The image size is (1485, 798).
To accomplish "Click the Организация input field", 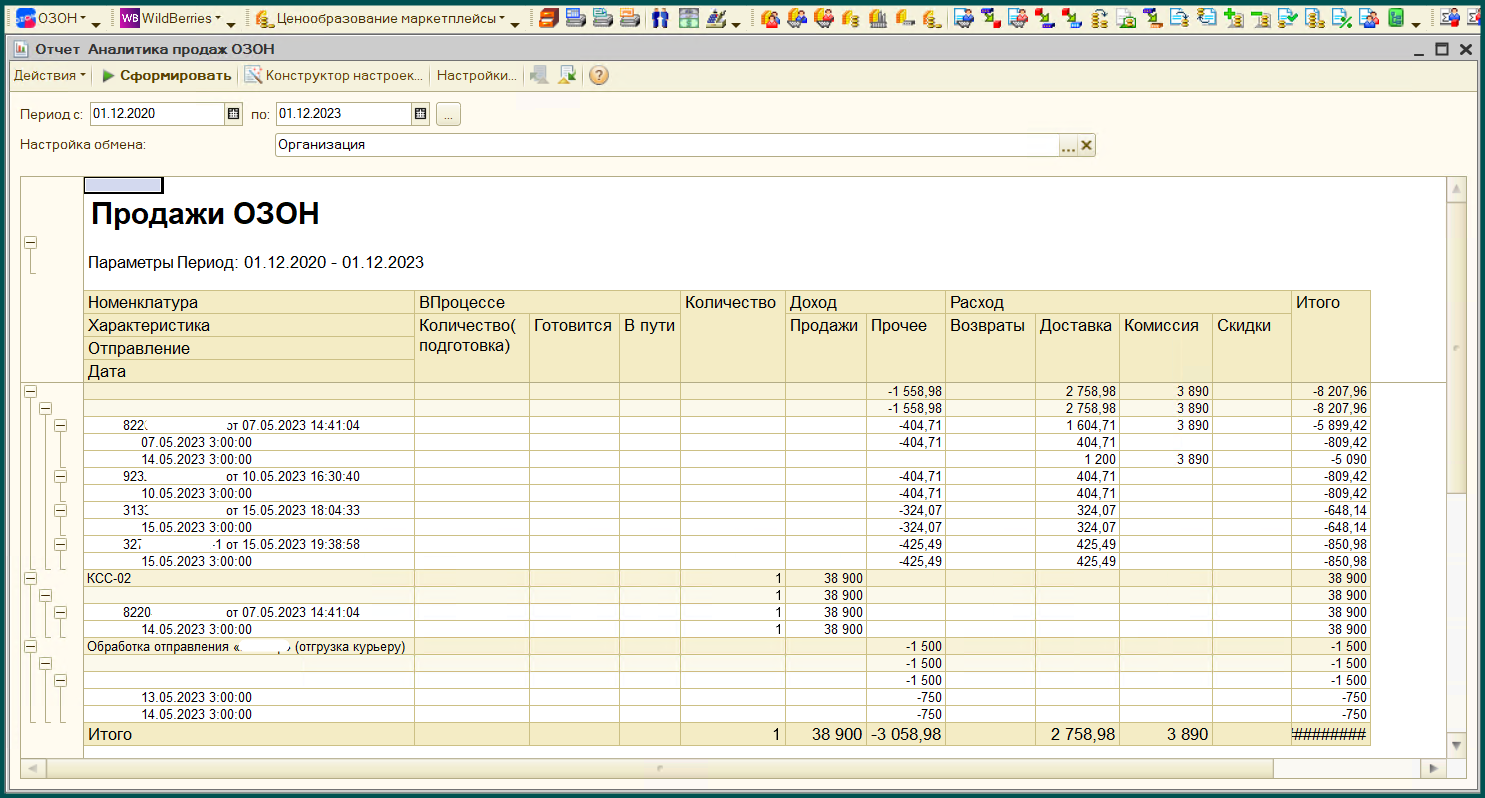I will point(667,145).
